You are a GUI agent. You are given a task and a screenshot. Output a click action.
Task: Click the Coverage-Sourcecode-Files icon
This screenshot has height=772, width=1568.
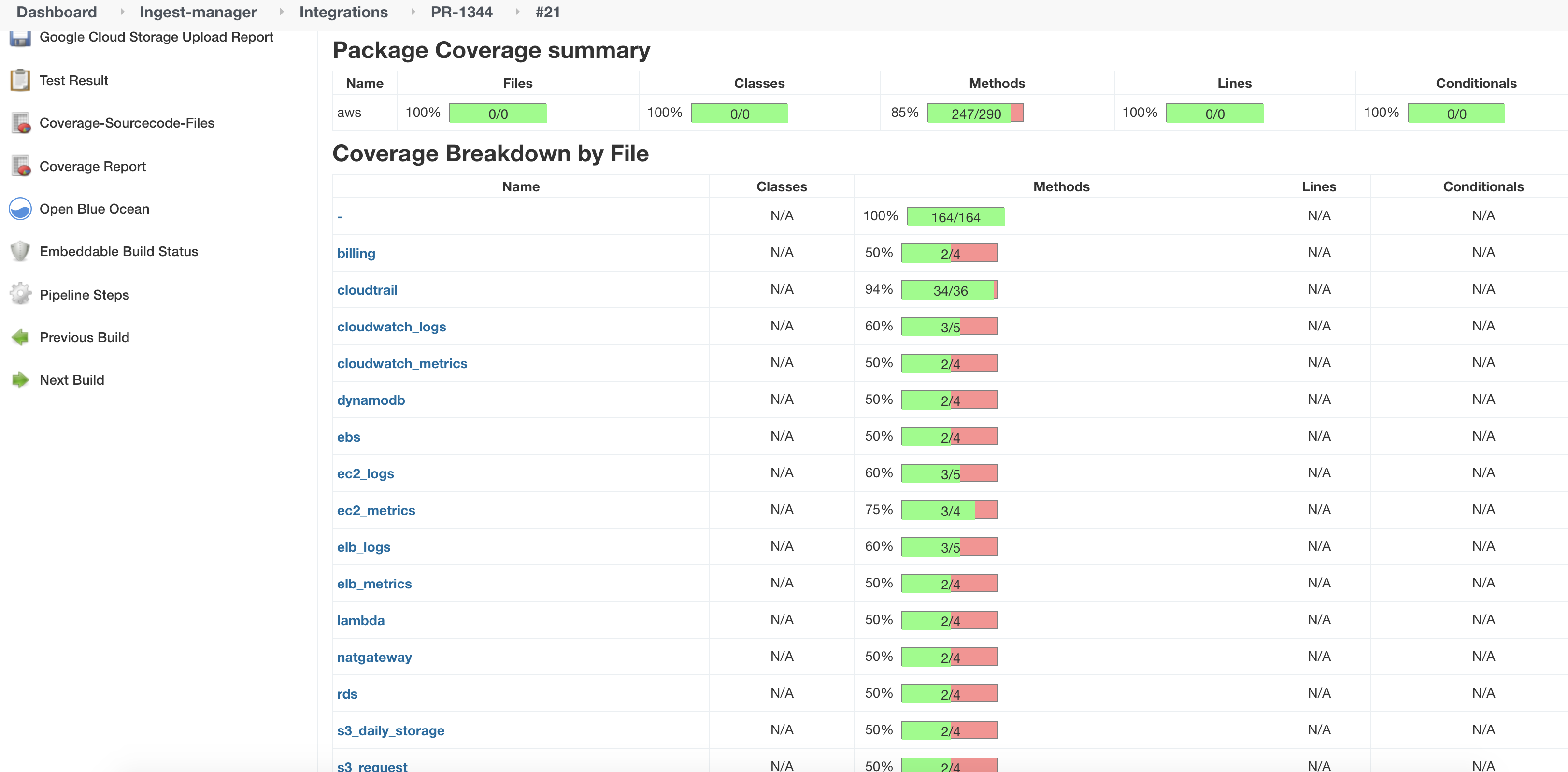click(x=21, y=123)
